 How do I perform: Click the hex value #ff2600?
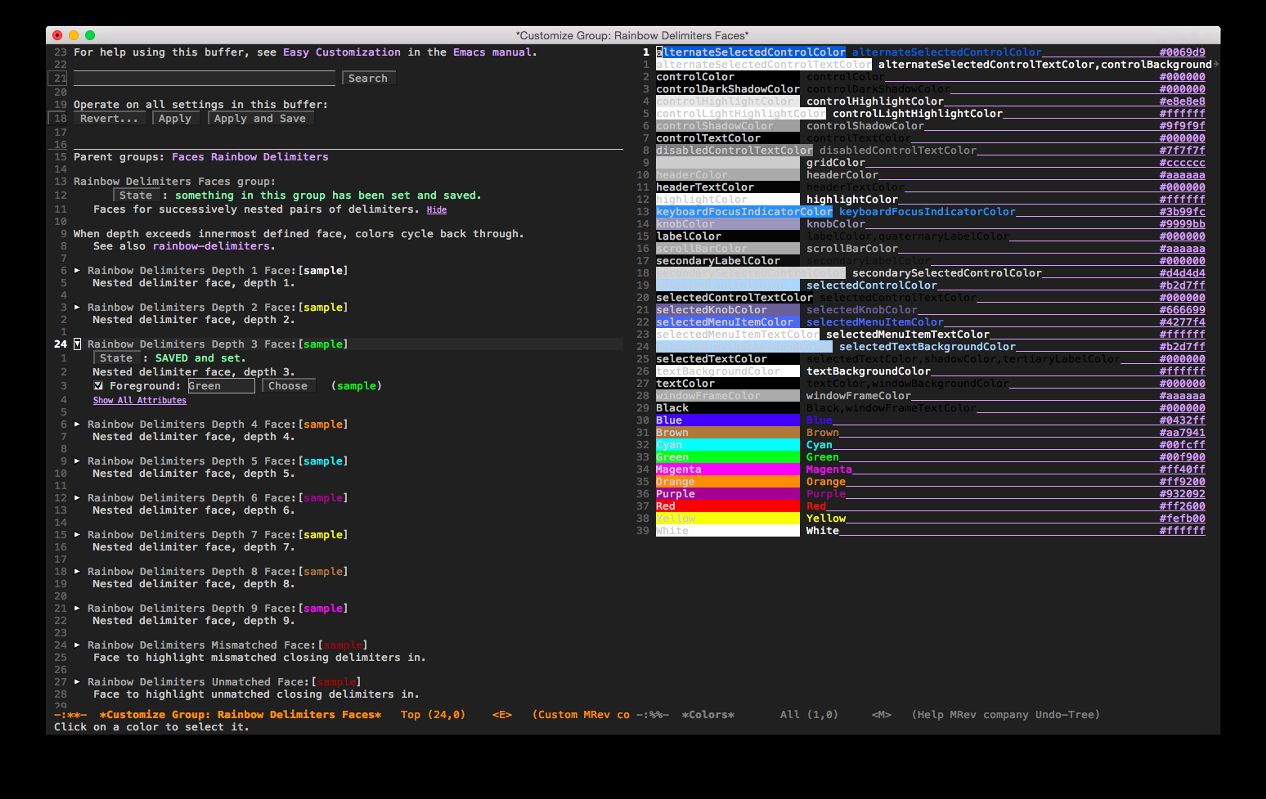1182,506
